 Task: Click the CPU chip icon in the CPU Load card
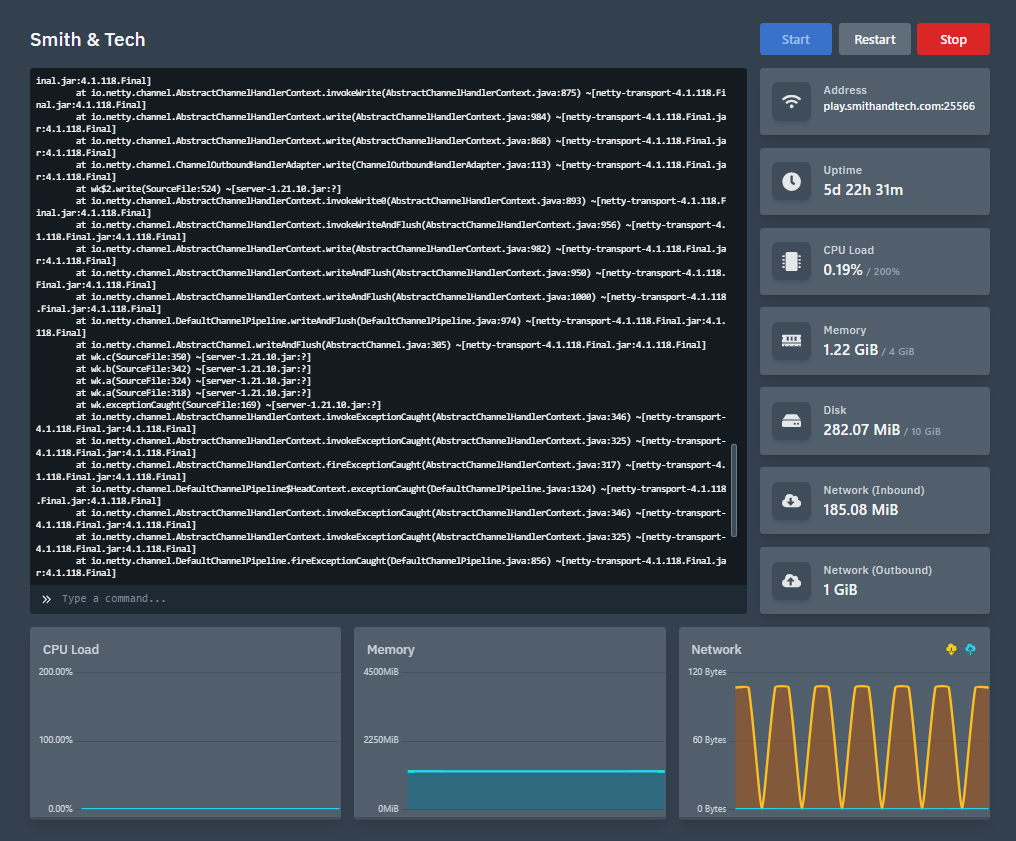[791, 261]
